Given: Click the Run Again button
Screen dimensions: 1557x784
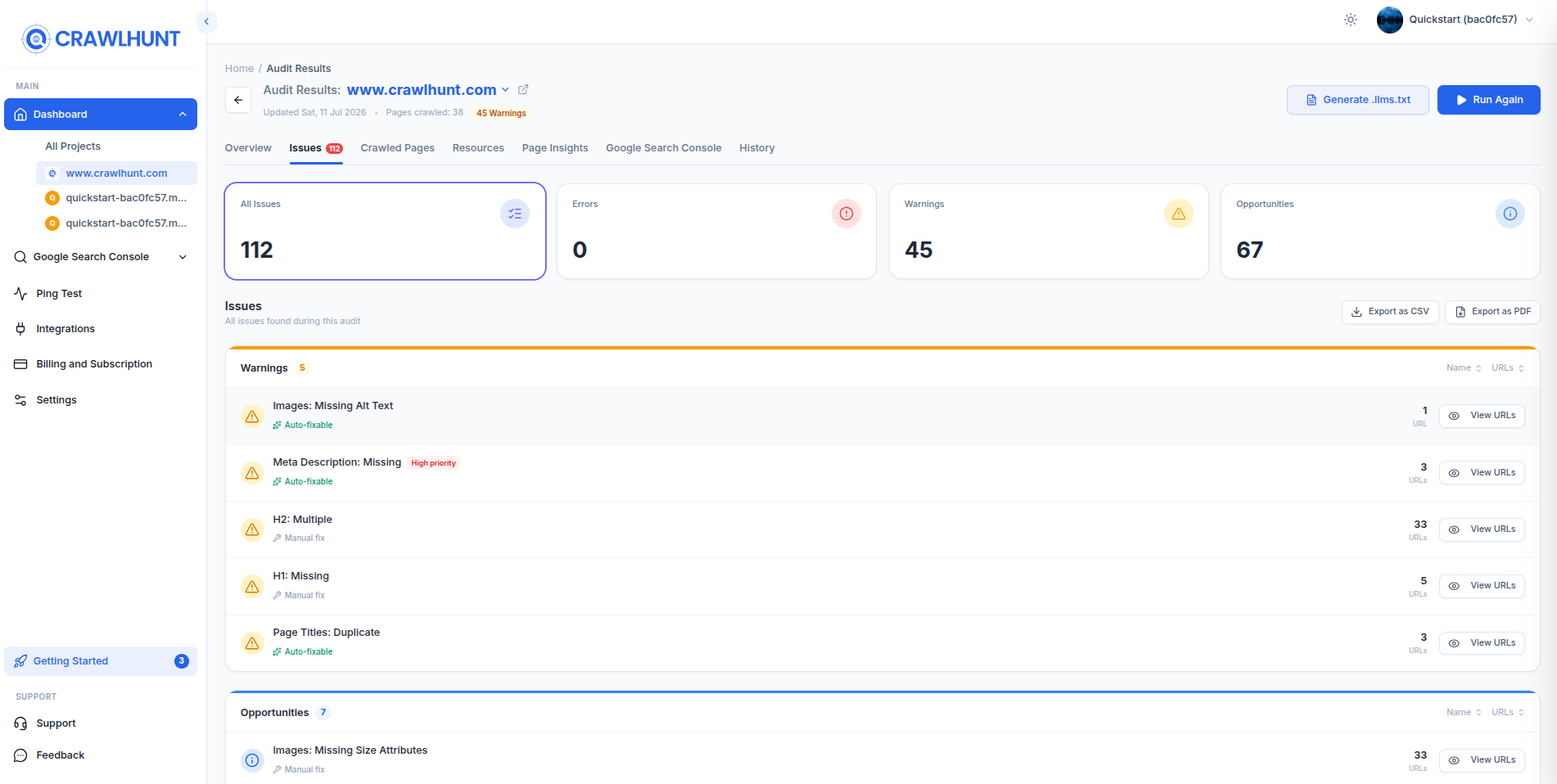Looking at the screenshot, I should pos(1489,100).
